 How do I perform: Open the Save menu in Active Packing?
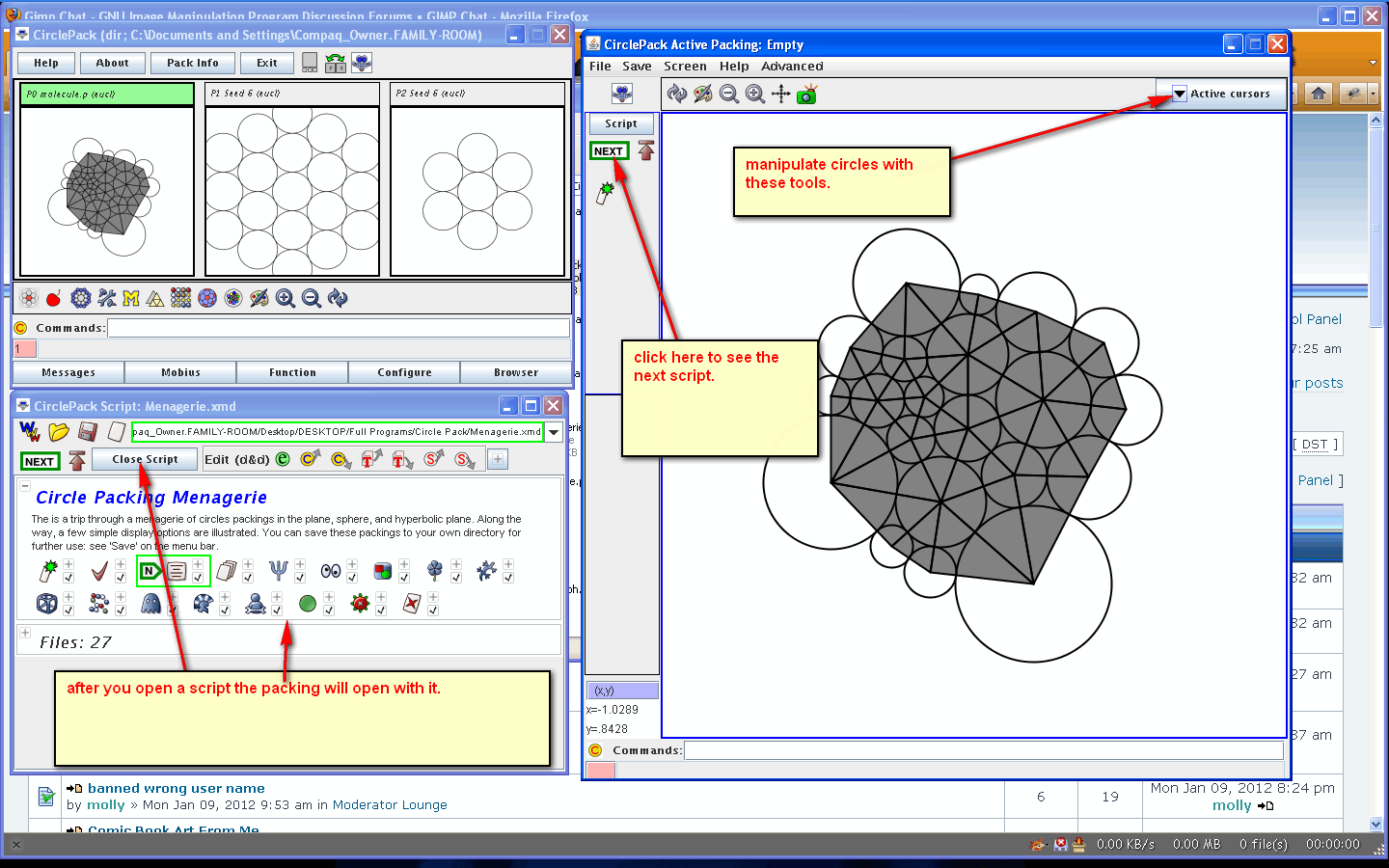pyautogui.click(x=637, y=67)
